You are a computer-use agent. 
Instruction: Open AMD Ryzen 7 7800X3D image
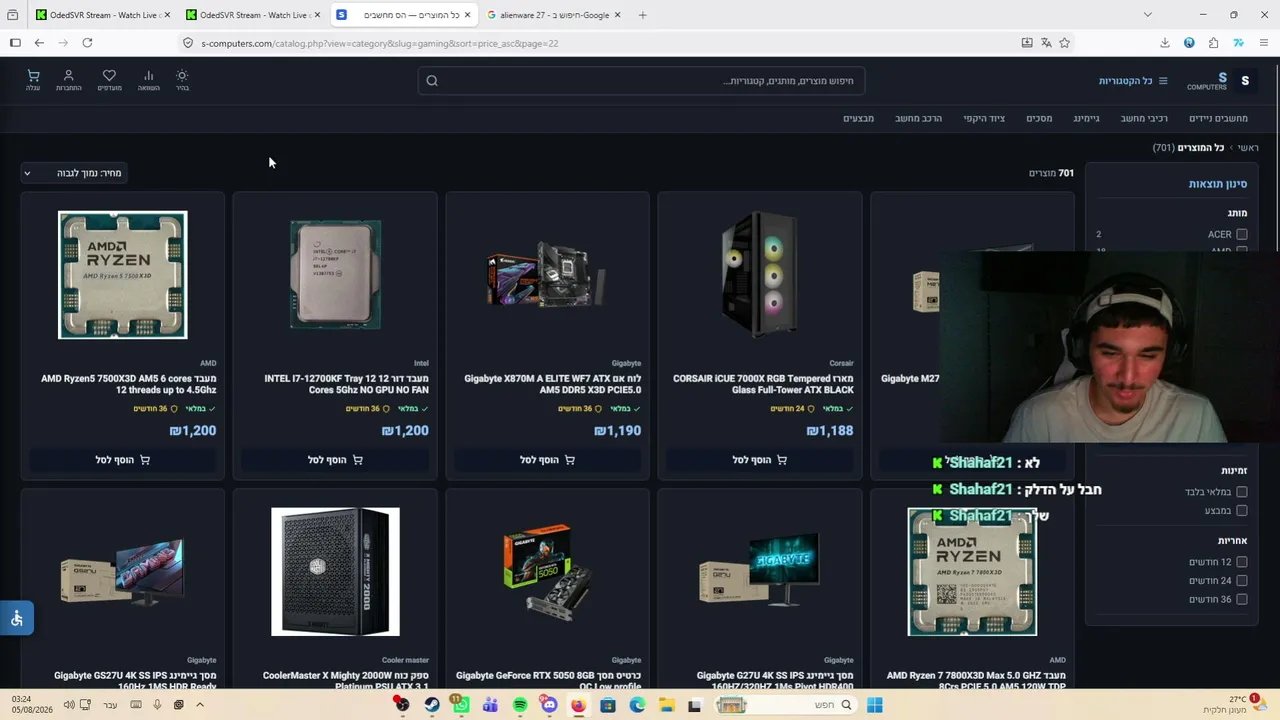click(972, 572)
